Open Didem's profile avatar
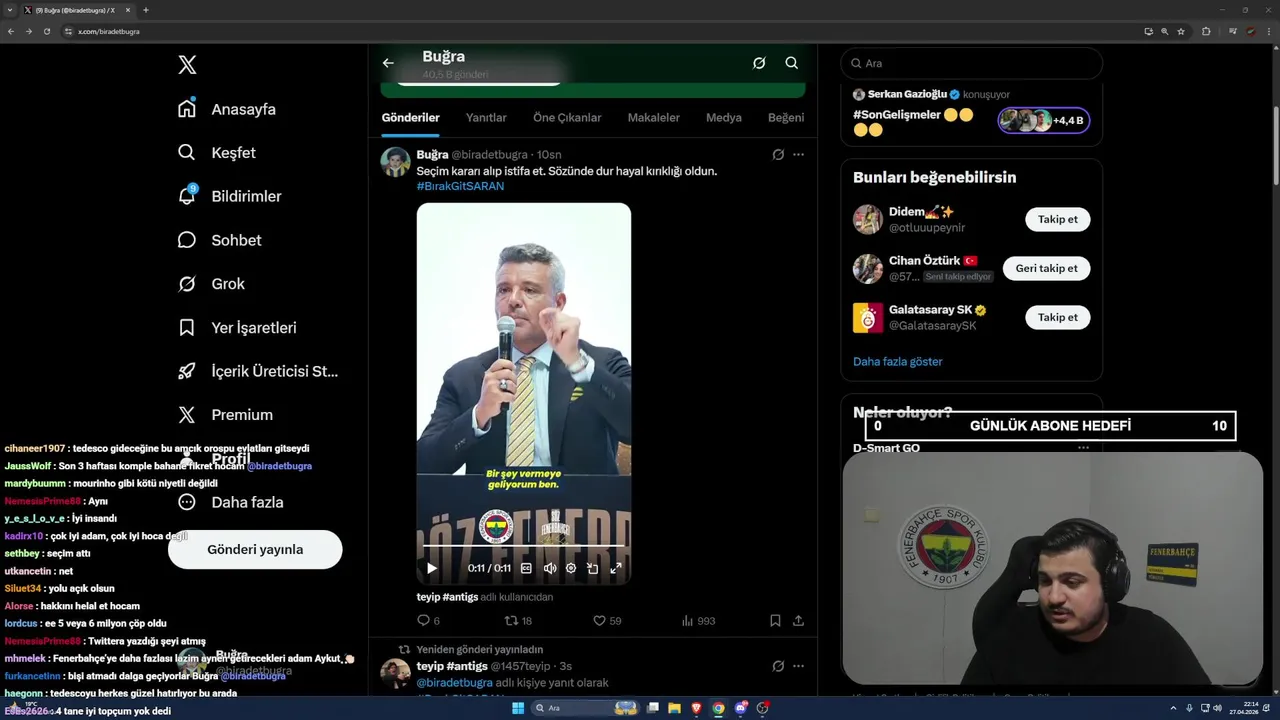The image size is (1280, 720). coord(868,219)
